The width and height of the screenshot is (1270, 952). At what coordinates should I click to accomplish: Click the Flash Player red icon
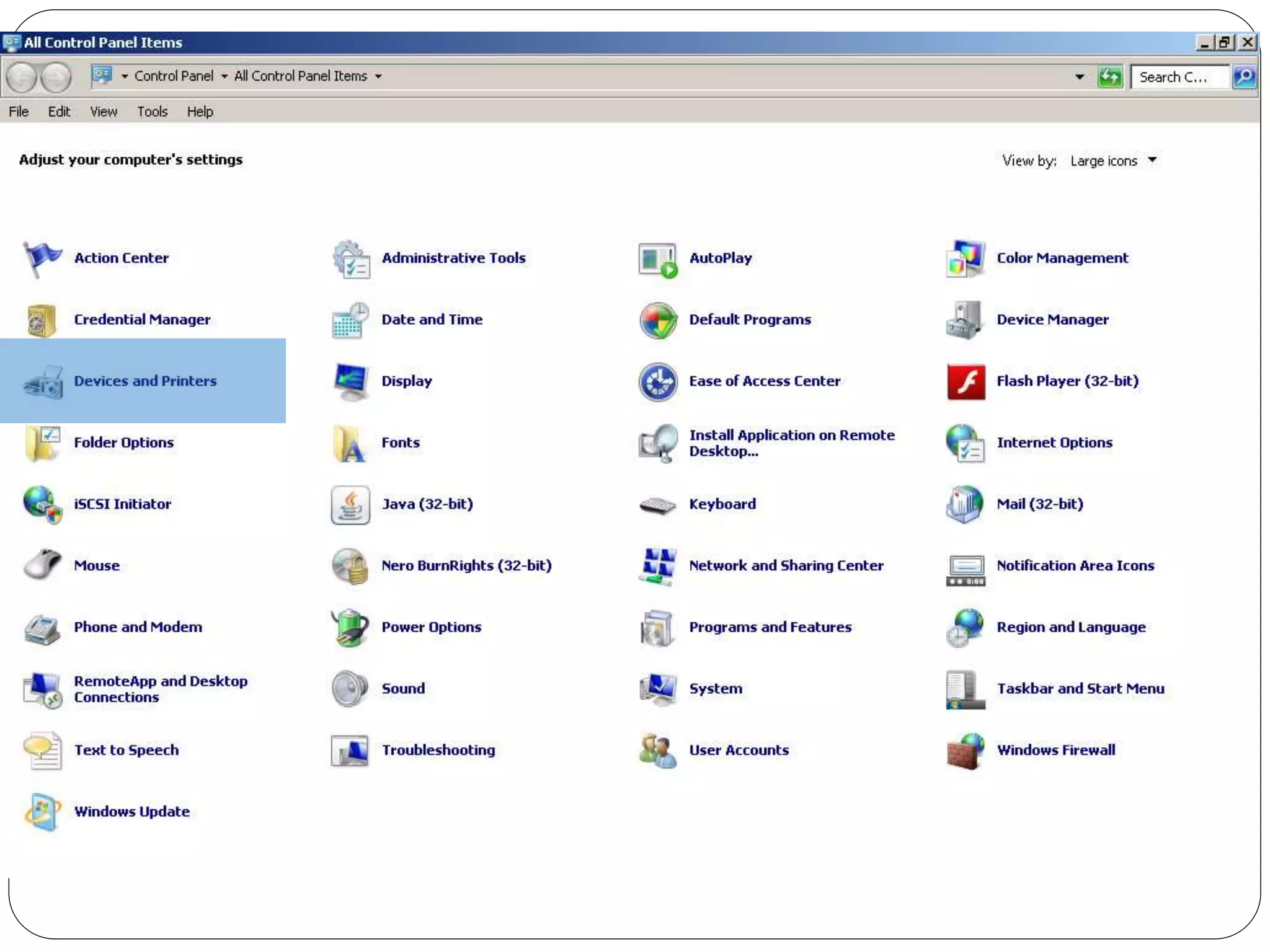[965, 381]
